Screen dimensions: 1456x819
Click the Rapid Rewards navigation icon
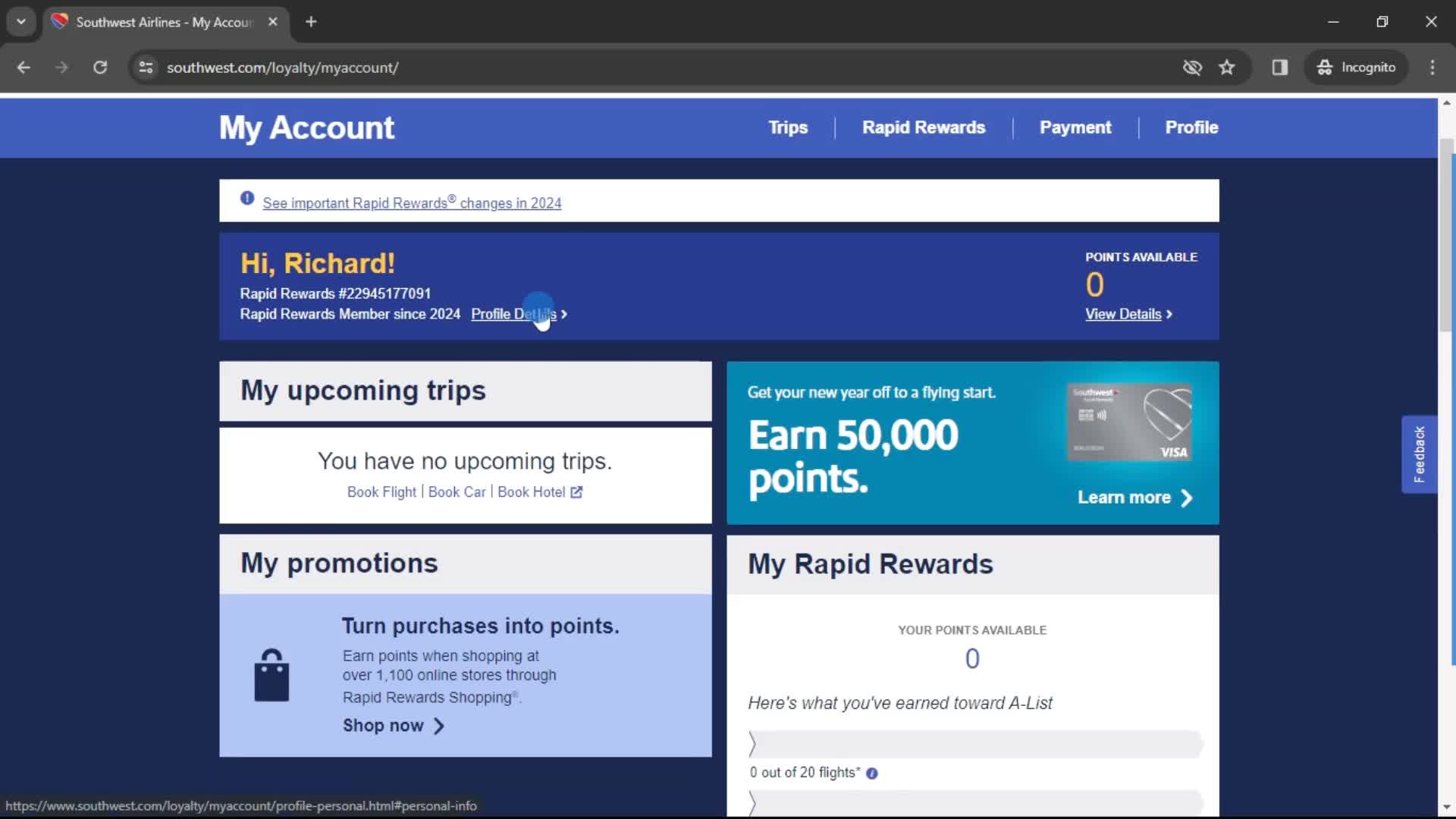[x=924, y=127]
